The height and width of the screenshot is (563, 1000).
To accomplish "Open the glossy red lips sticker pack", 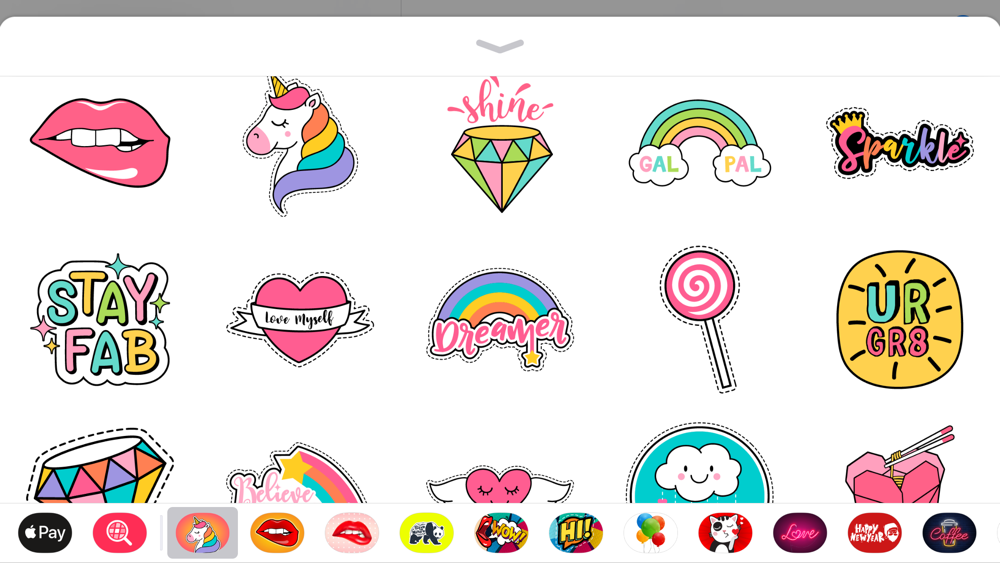I will pyautogui.click(x=351, y=533).
